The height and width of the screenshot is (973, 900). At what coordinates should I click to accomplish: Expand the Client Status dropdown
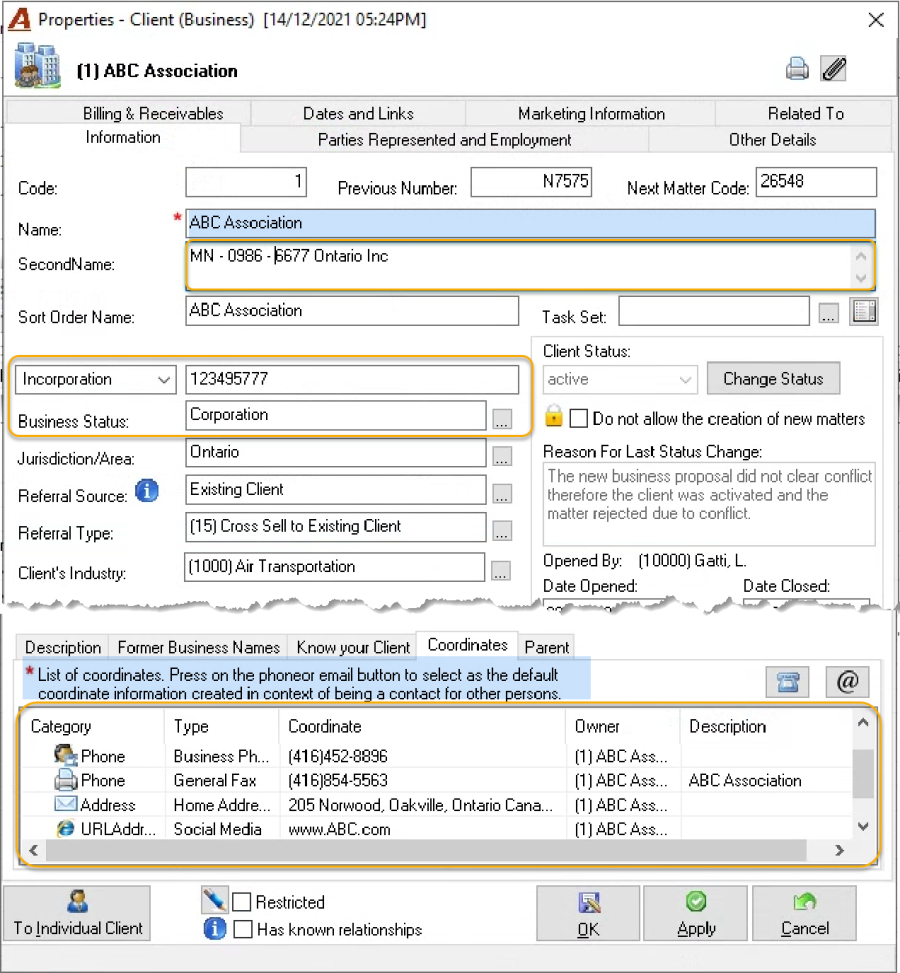click(685, 379)
